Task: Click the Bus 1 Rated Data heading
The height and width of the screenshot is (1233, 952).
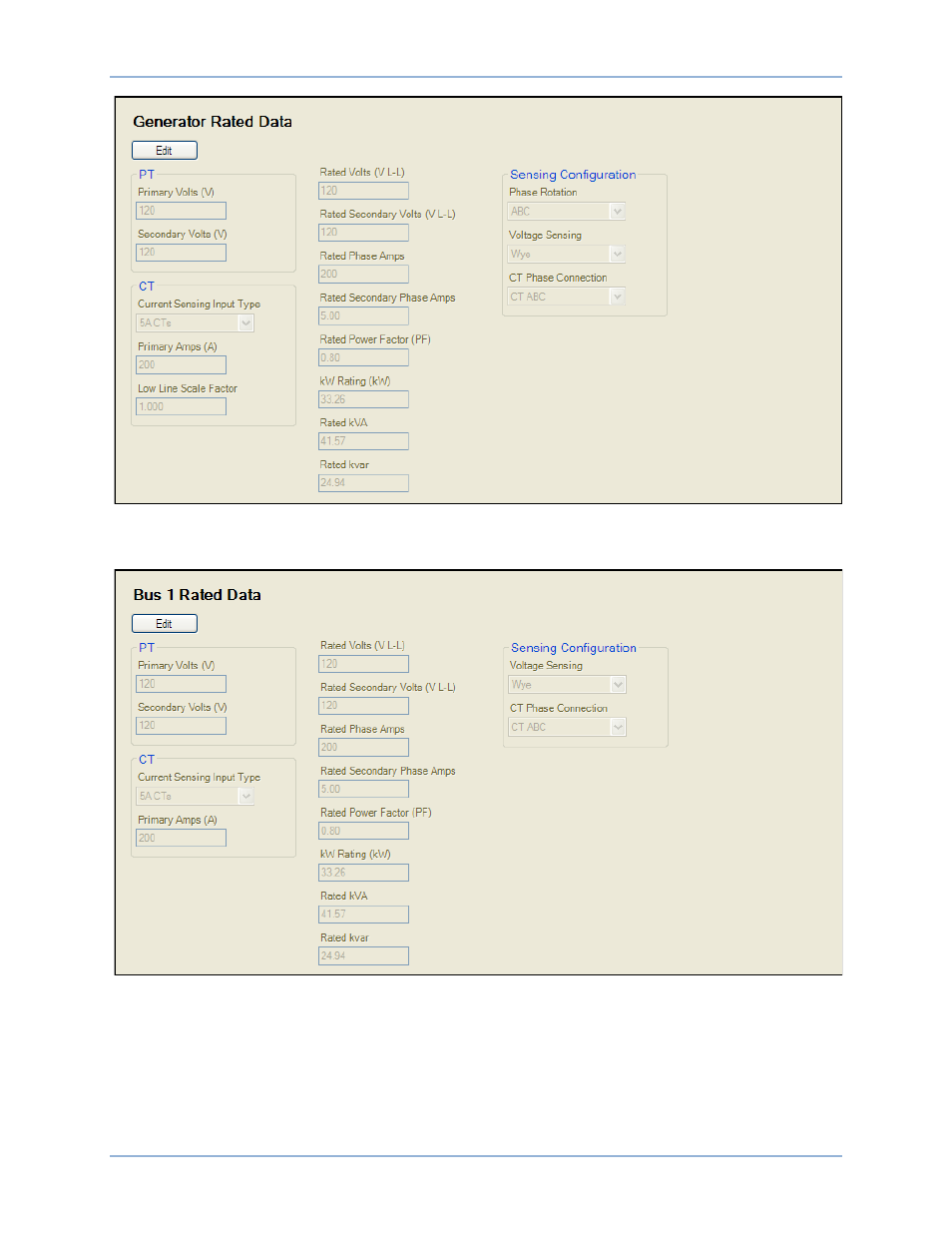Action: pos(198,595)
